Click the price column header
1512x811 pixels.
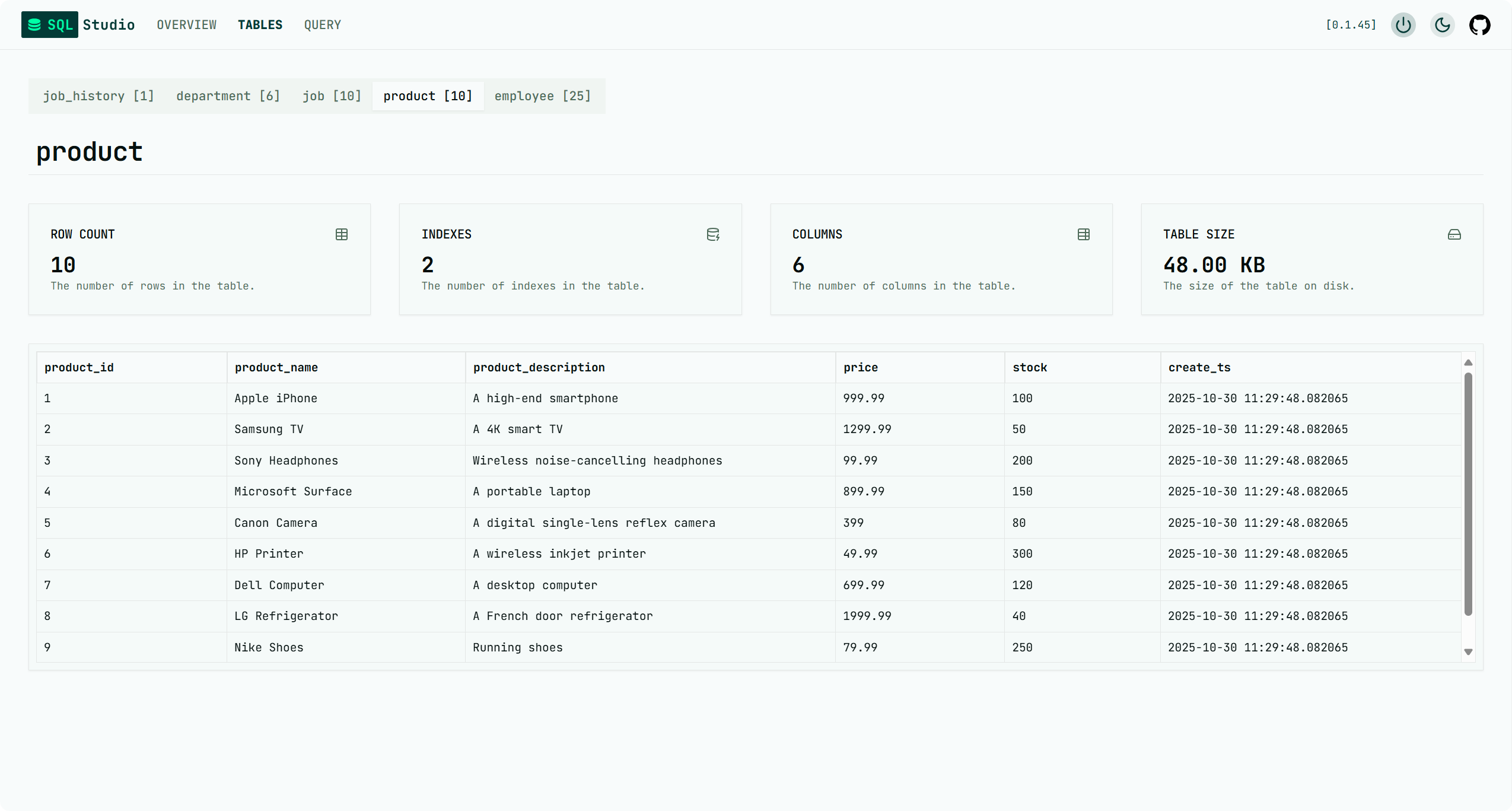pos(861,367)
